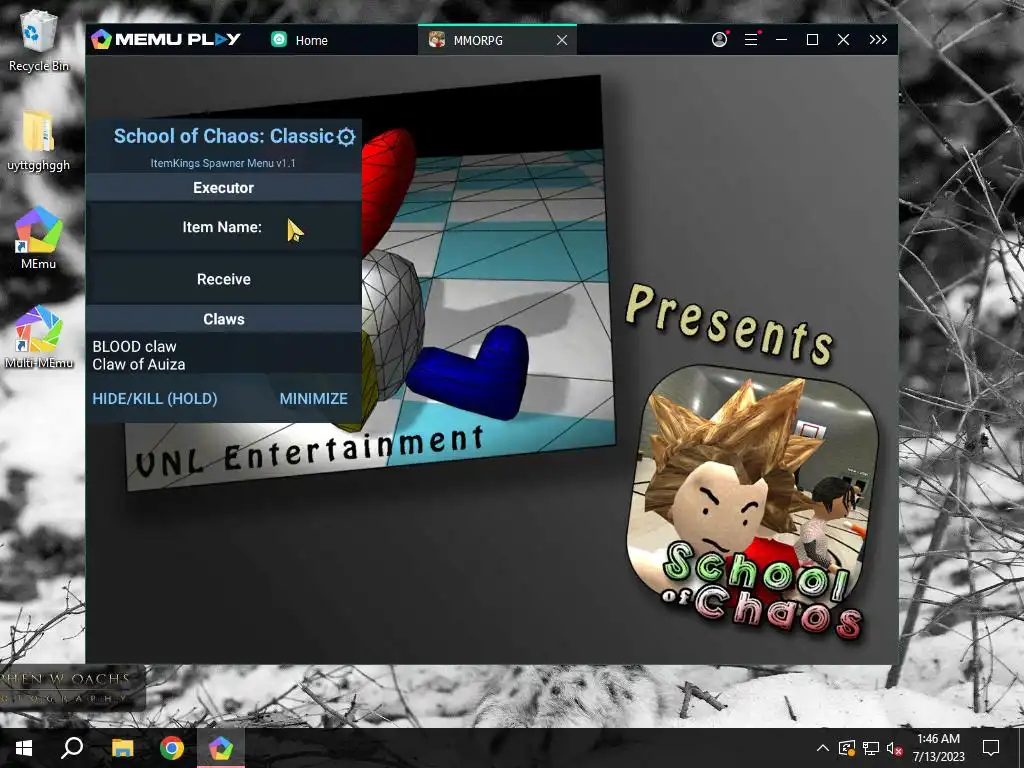Click the MEmu Play logo
Viewport: 1024px width, 768px height.
pos(166,39)
